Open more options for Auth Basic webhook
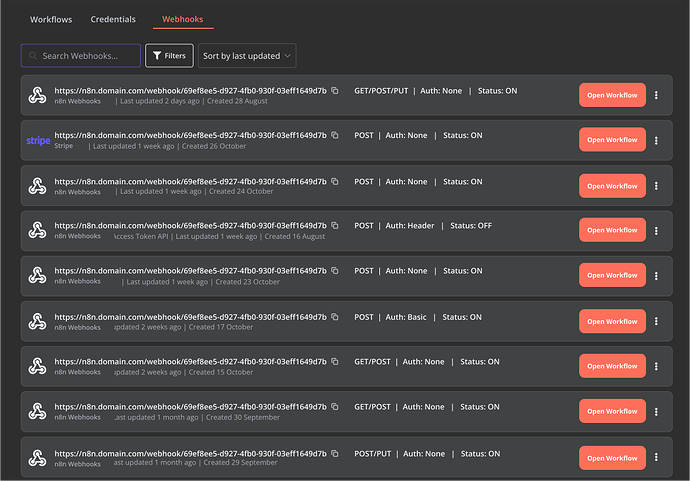Viewport: 690px width, 481px height. (x=656, y=321)
